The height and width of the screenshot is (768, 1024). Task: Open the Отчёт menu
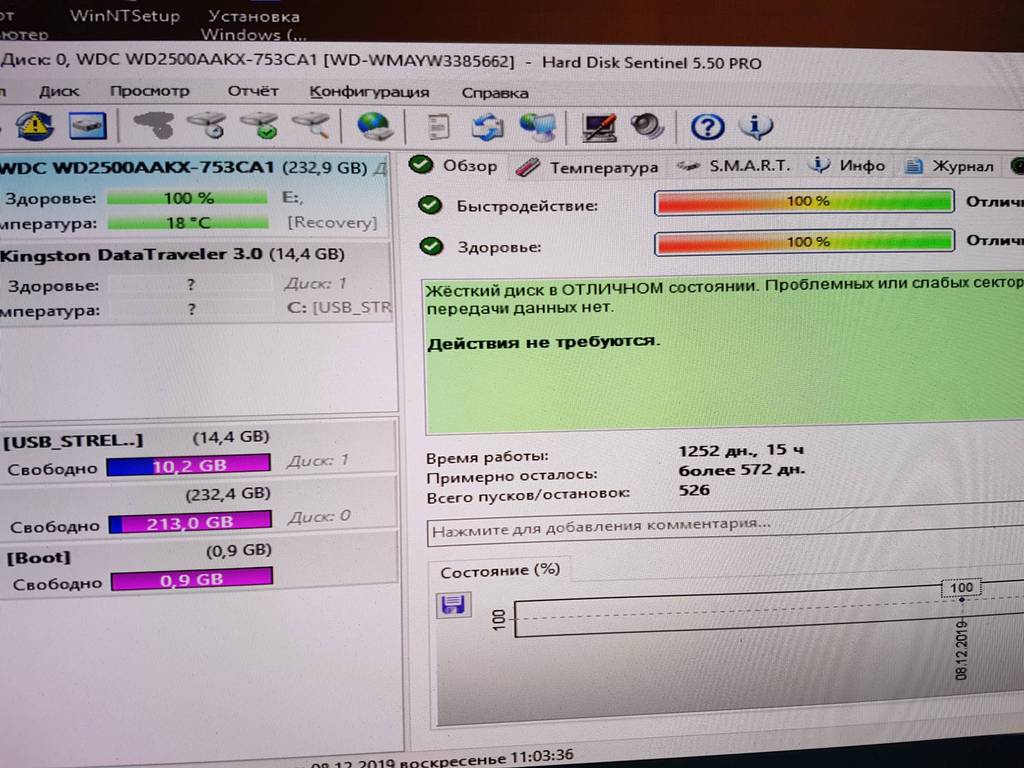[x=253, y=91]
